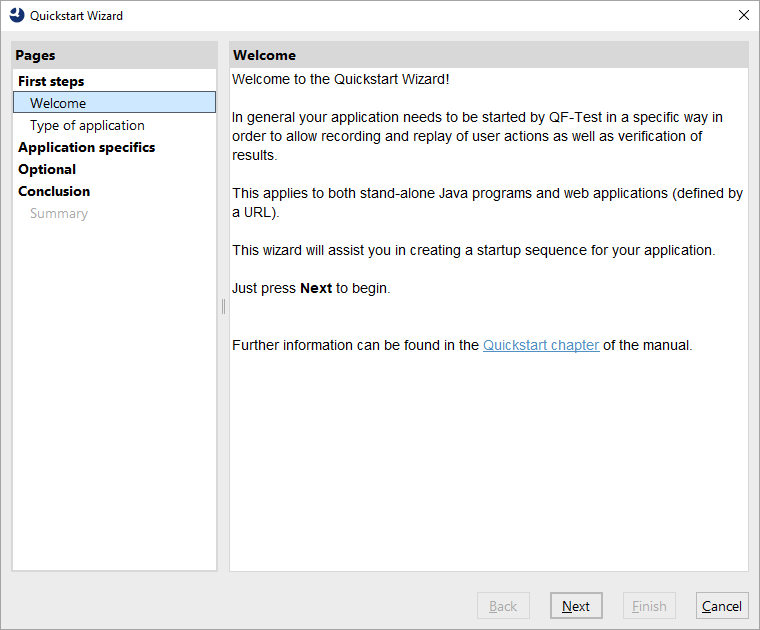The height and width of the screenshot is (630, 760).
Task: Click the disabled Back button
Action: pyautogui.click(x=503, y=606)
